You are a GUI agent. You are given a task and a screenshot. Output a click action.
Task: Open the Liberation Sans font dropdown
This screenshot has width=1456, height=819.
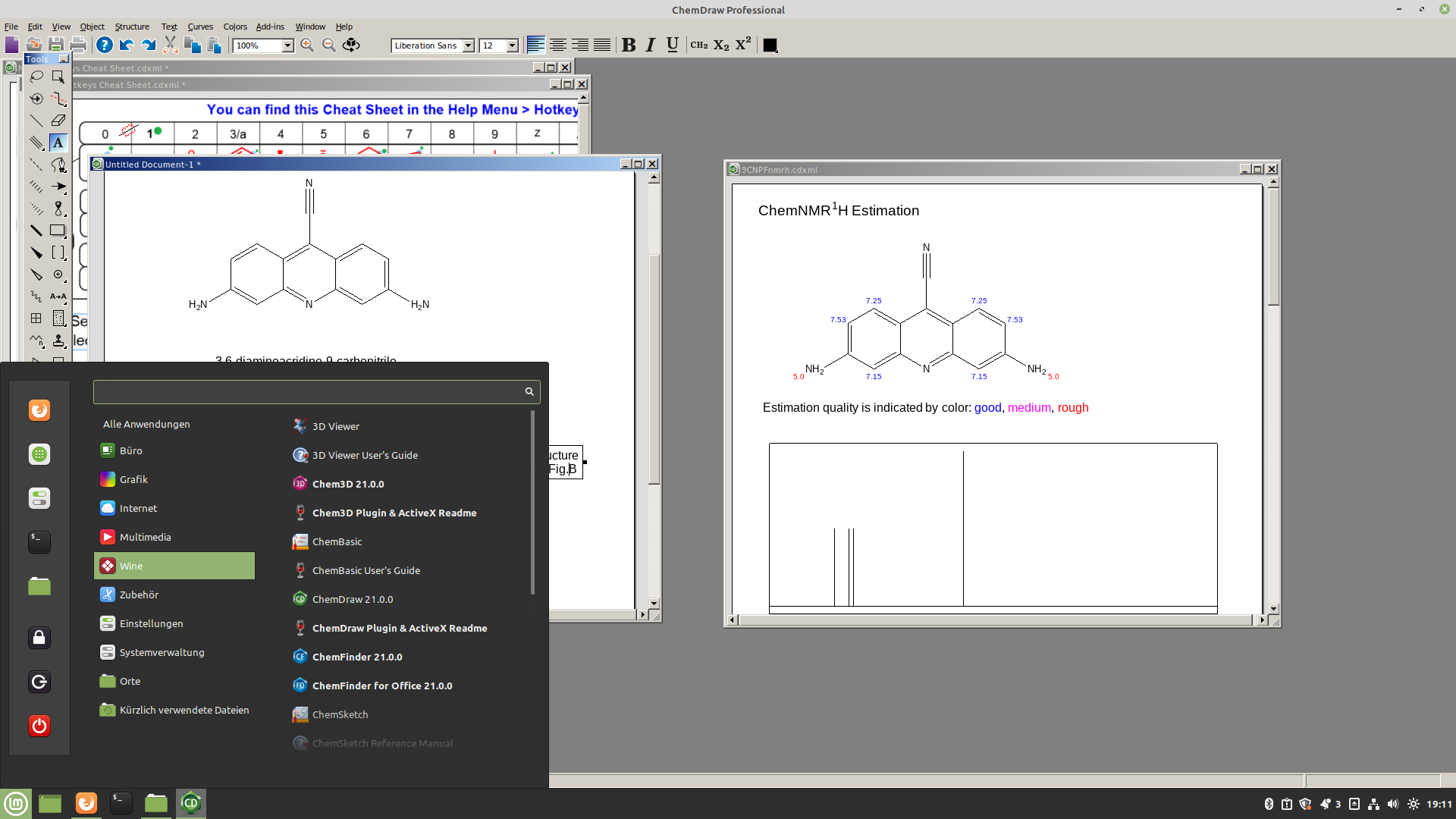click(x=468, y=45)
